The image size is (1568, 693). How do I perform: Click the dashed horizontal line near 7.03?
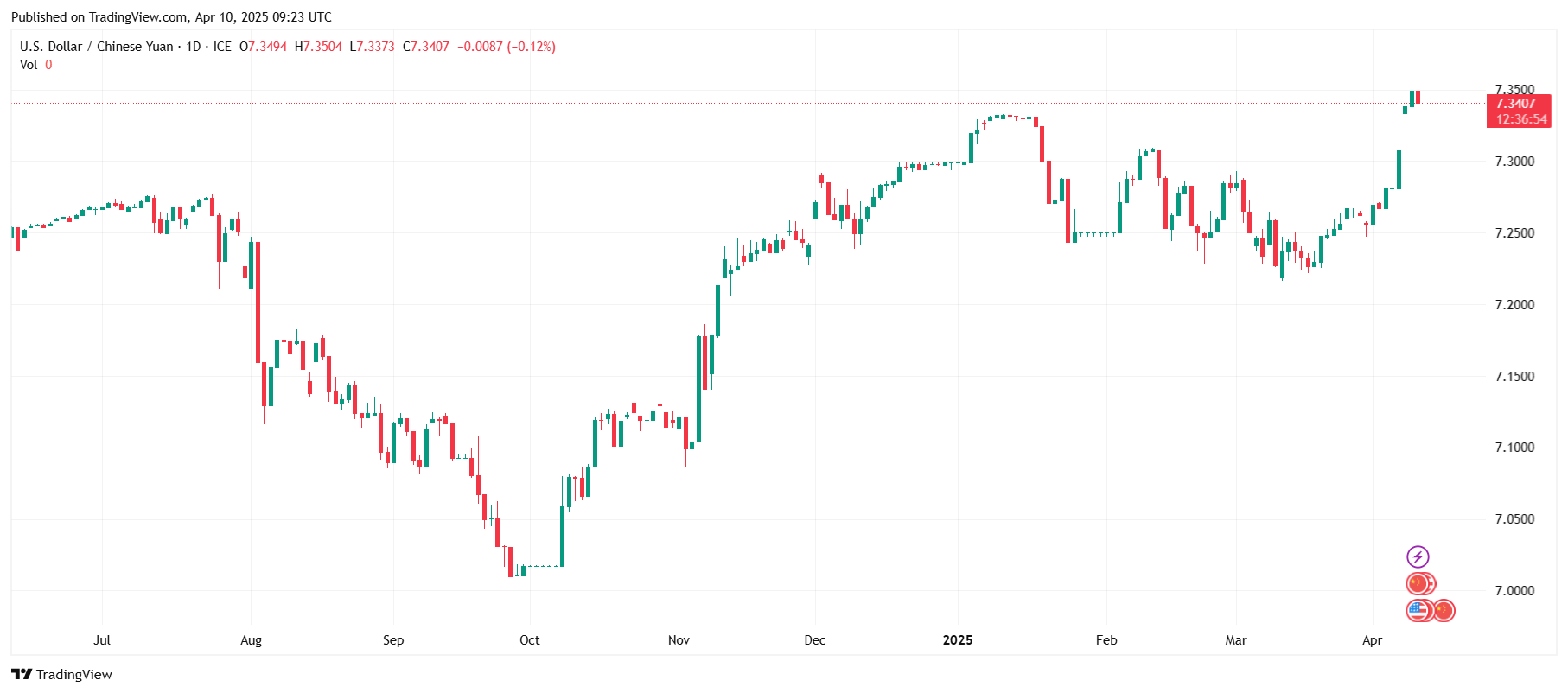(x=709, y=550)
